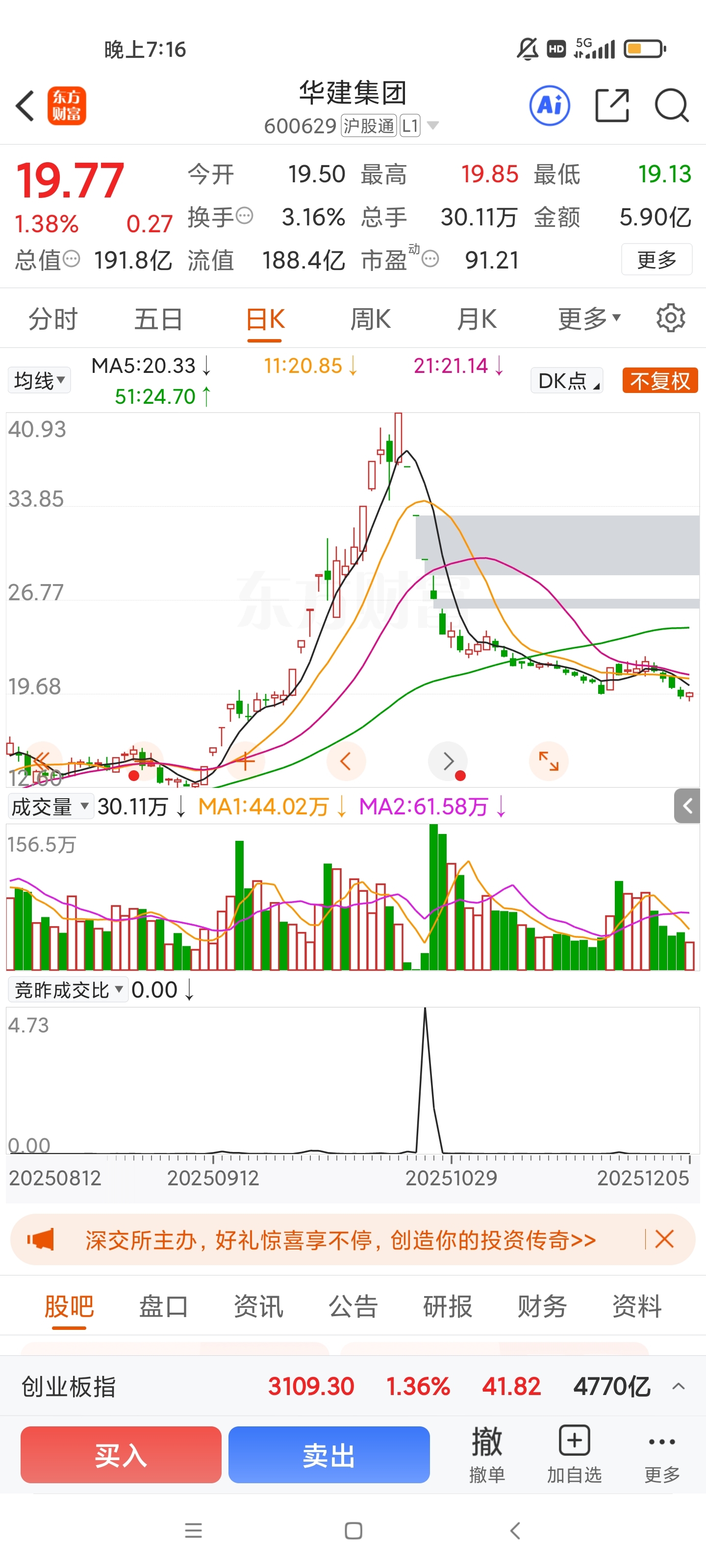This screenshot has width=706, height=1568.
Task: Tap the MA2:61.58万 volume average label
Action: (432, 807)
